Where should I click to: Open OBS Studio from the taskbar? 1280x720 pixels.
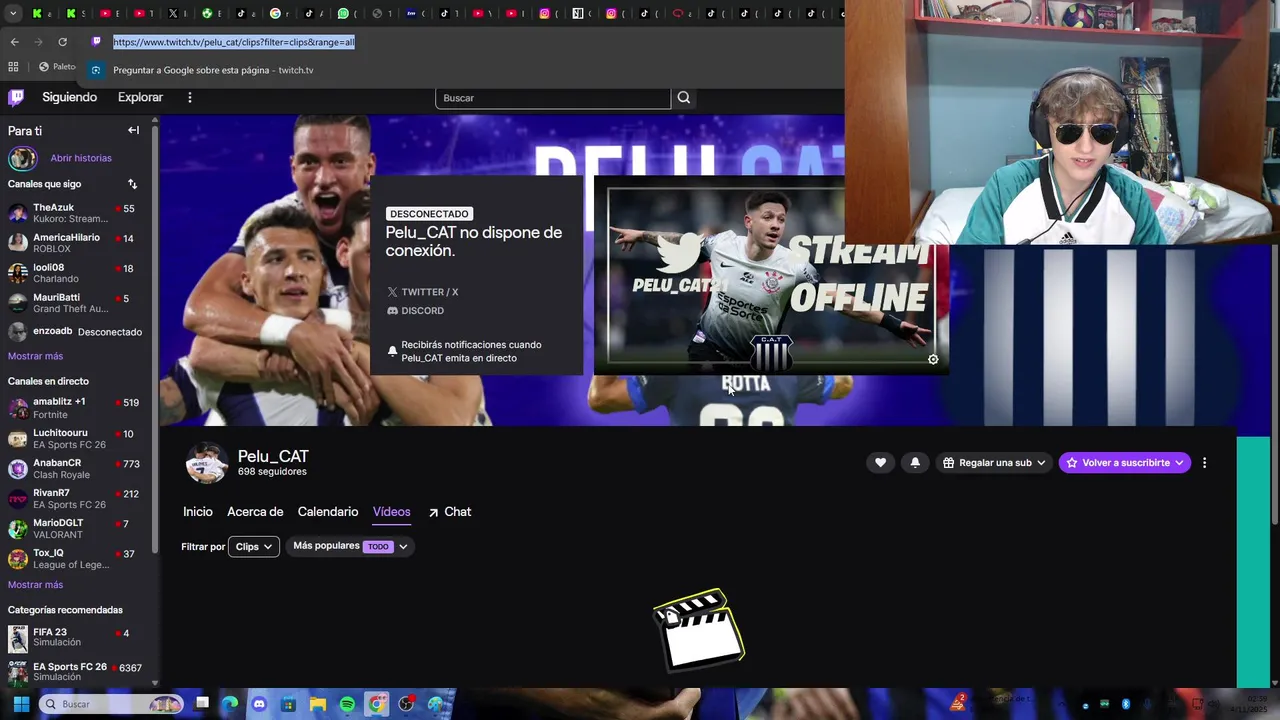406,704
